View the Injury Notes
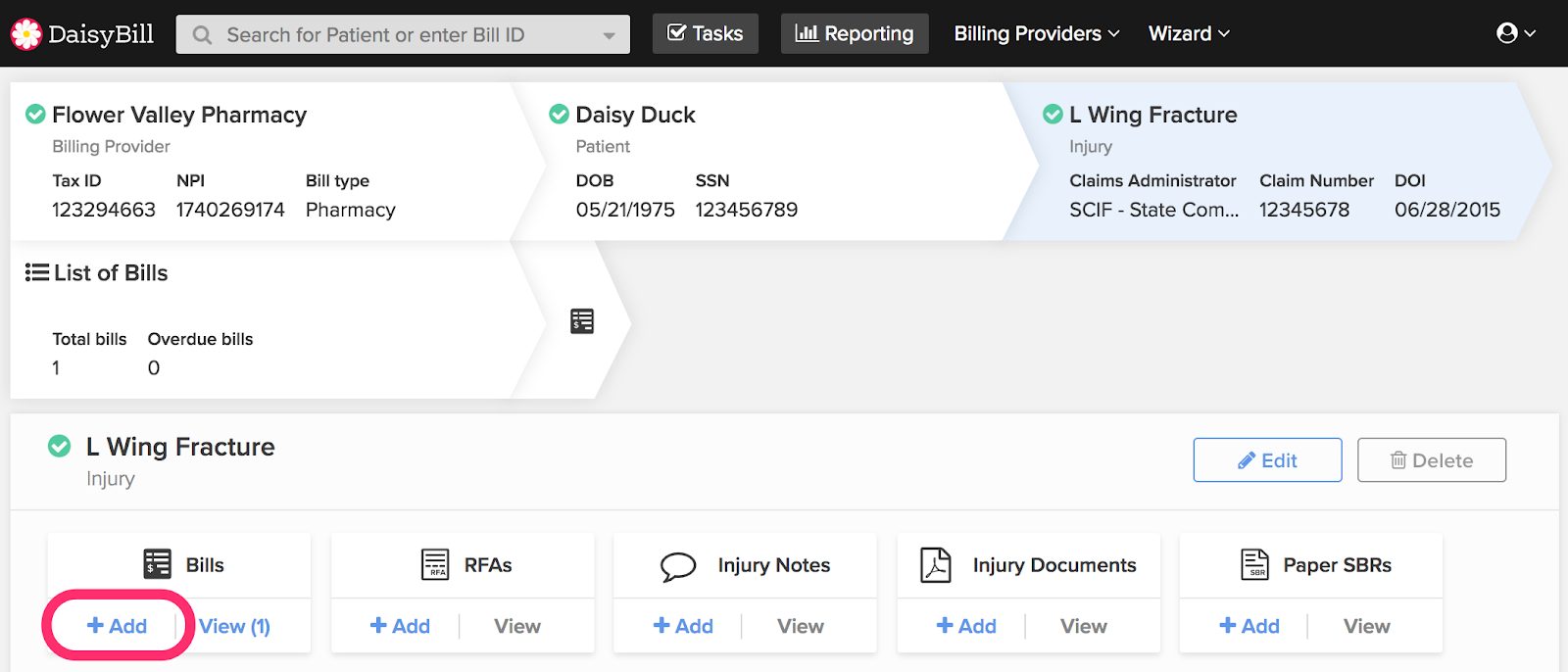This screenshot has width=1568, height=672. 801,626
